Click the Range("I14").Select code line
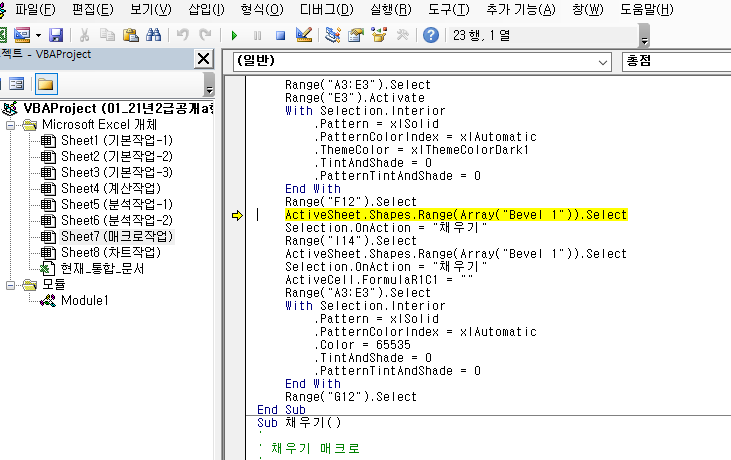This screenshot has height=460, width=731. pos(351,241)
